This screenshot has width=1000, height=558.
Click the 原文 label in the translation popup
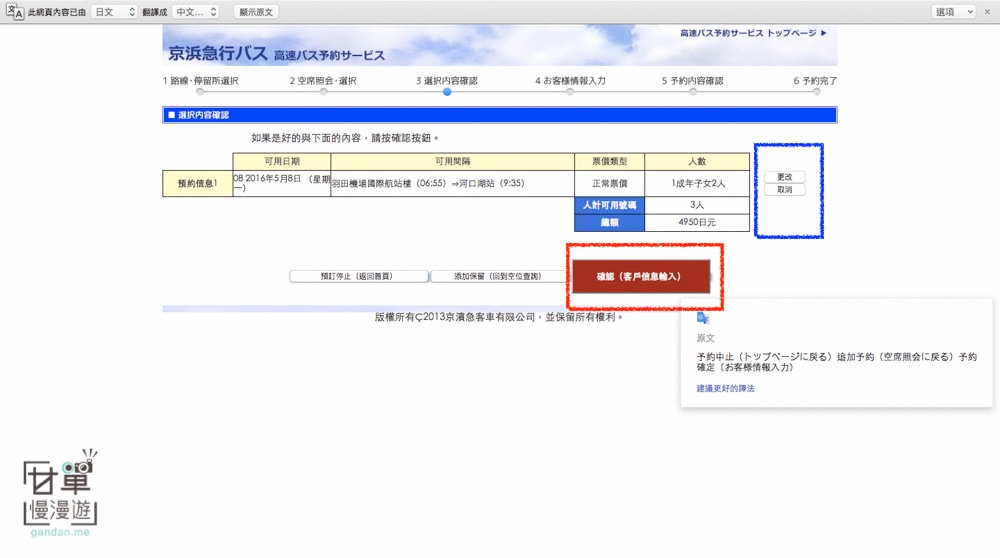(705, 338)
